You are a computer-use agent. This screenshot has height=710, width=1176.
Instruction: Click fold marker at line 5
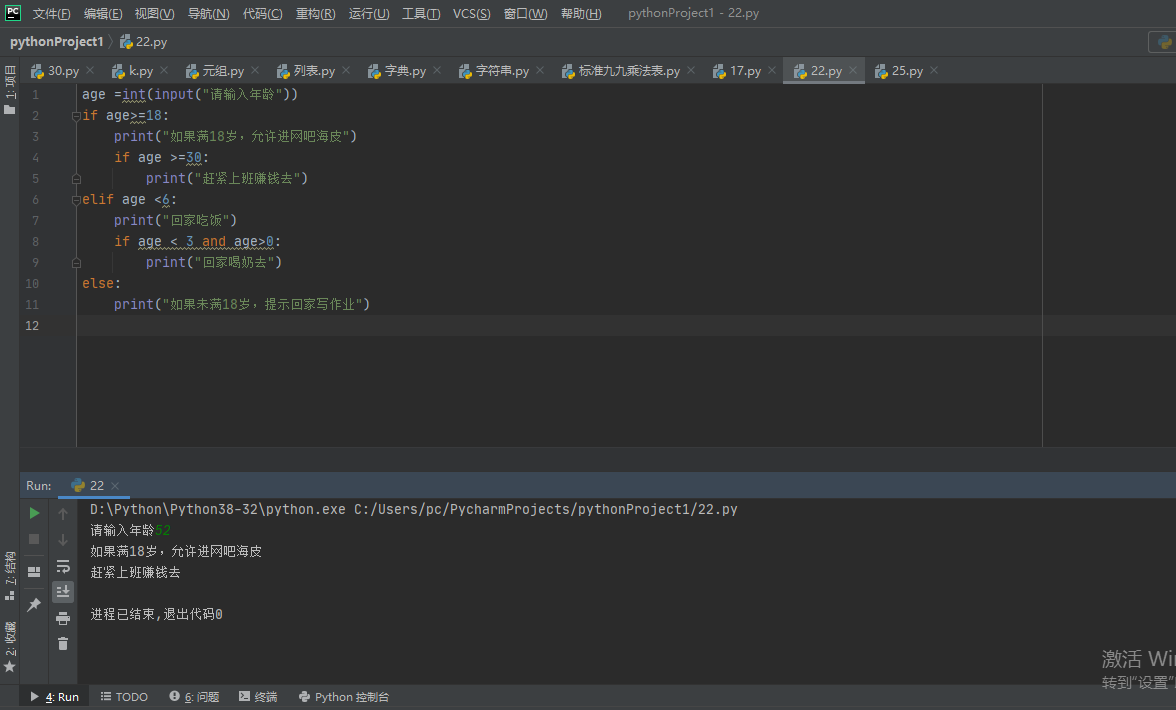76,178
